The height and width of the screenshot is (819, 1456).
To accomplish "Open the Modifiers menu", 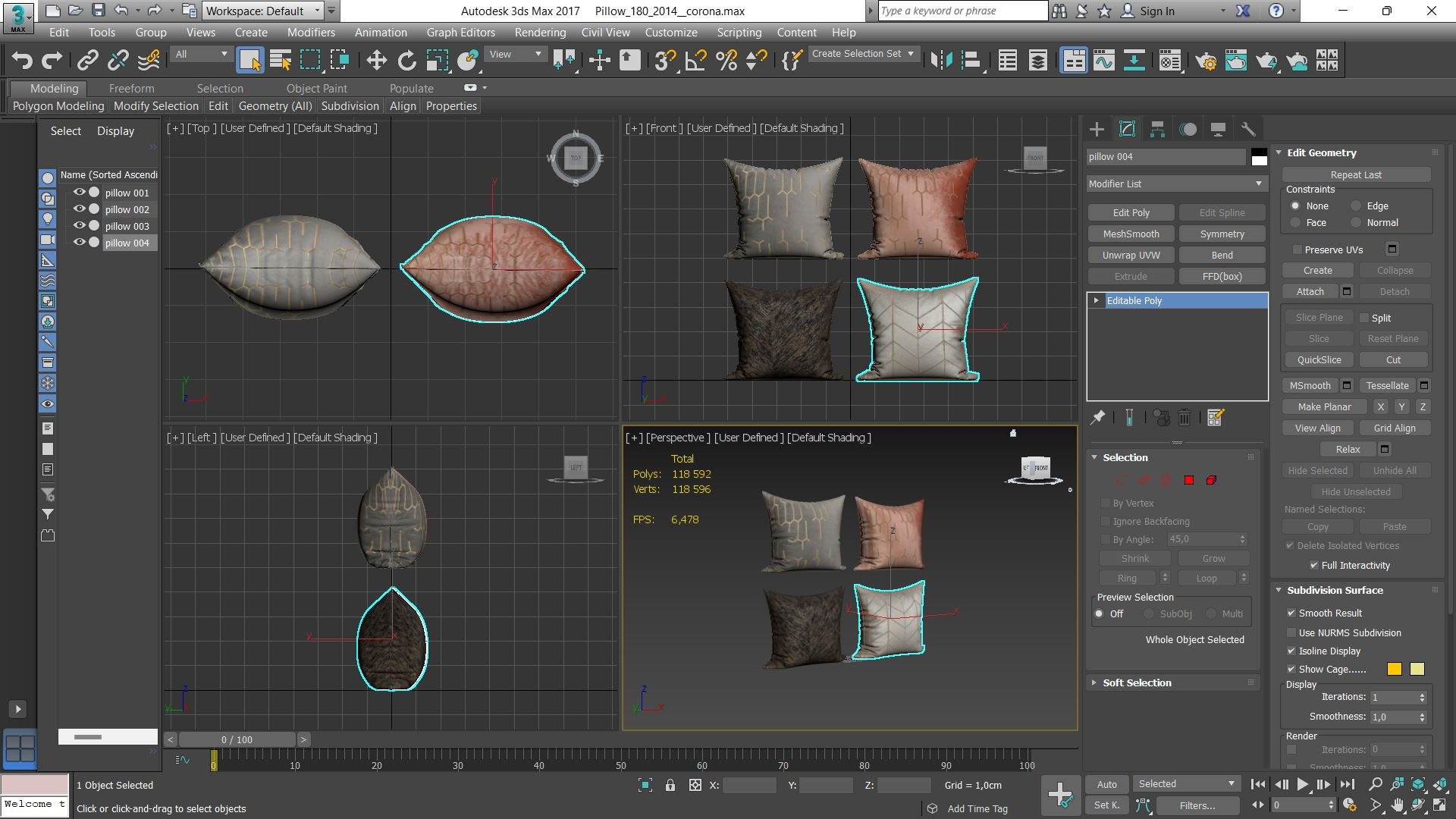I will [311, 33].
